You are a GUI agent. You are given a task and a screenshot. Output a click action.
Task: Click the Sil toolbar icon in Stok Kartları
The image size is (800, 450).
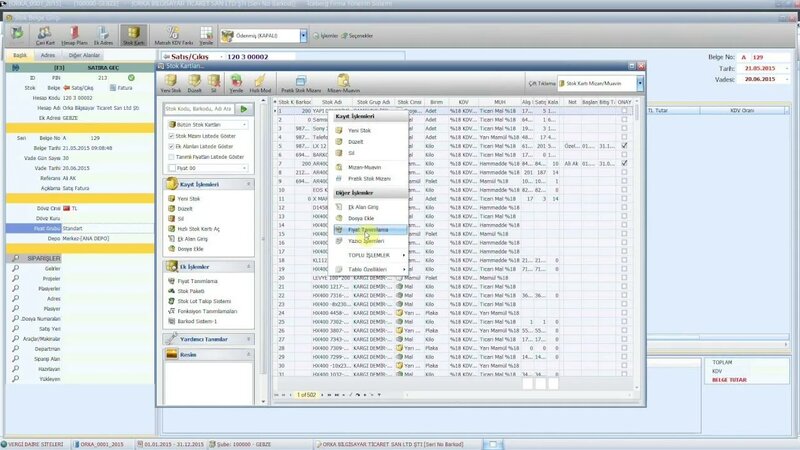click(x=214, y=81)
